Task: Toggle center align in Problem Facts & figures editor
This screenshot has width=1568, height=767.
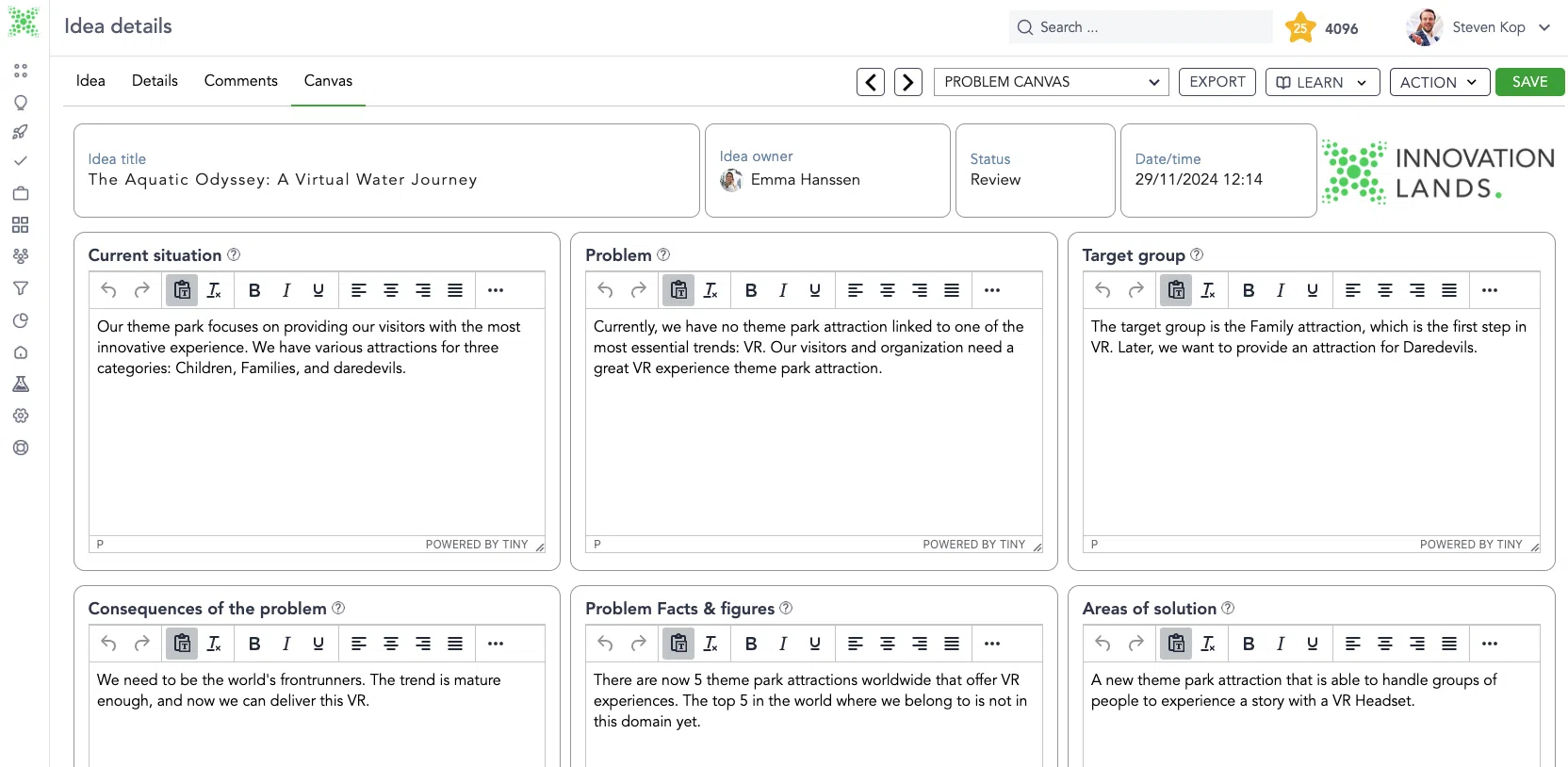Action: (888, 644)
